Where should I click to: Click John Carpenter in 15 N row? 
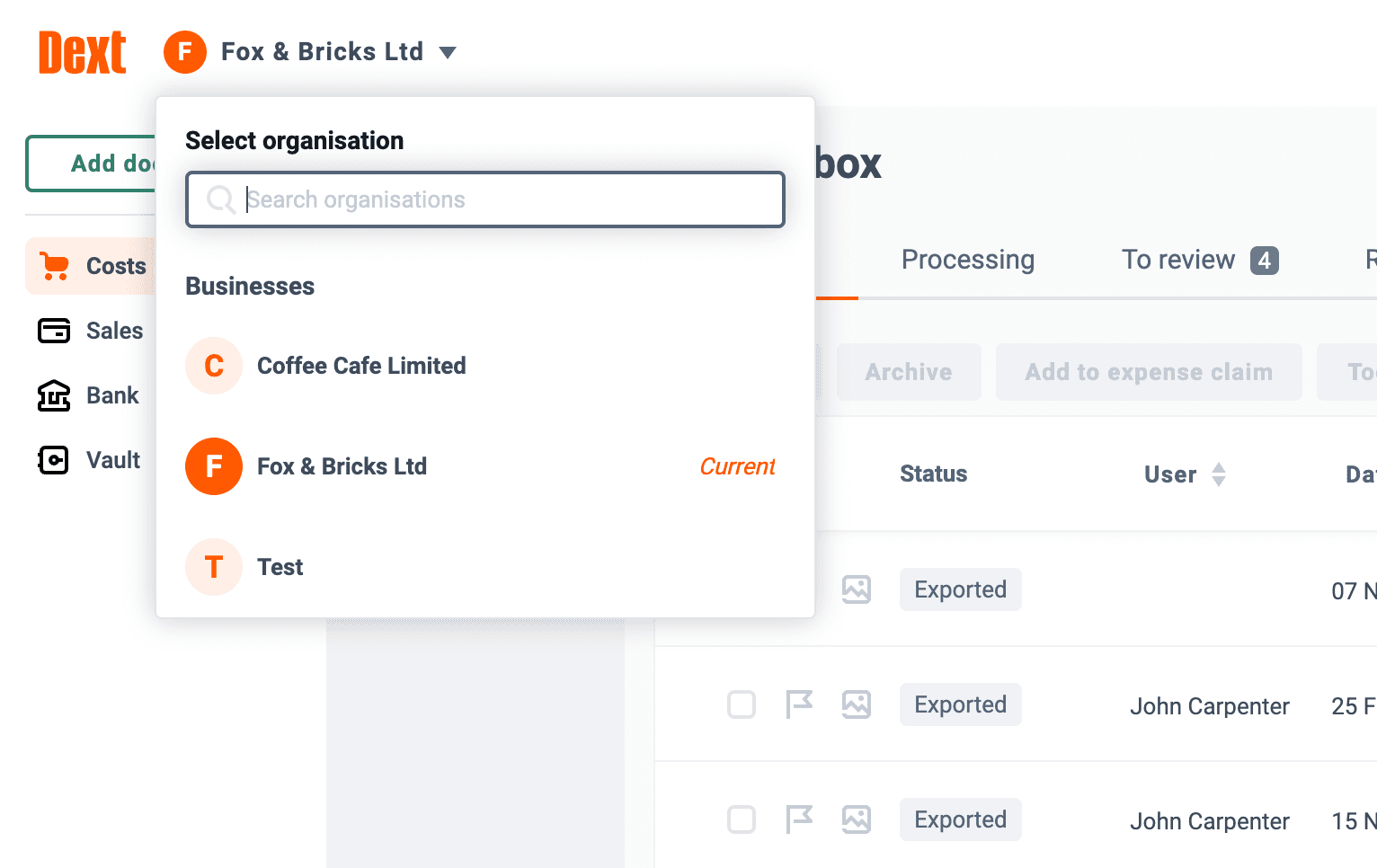[x=1210, y=821]
